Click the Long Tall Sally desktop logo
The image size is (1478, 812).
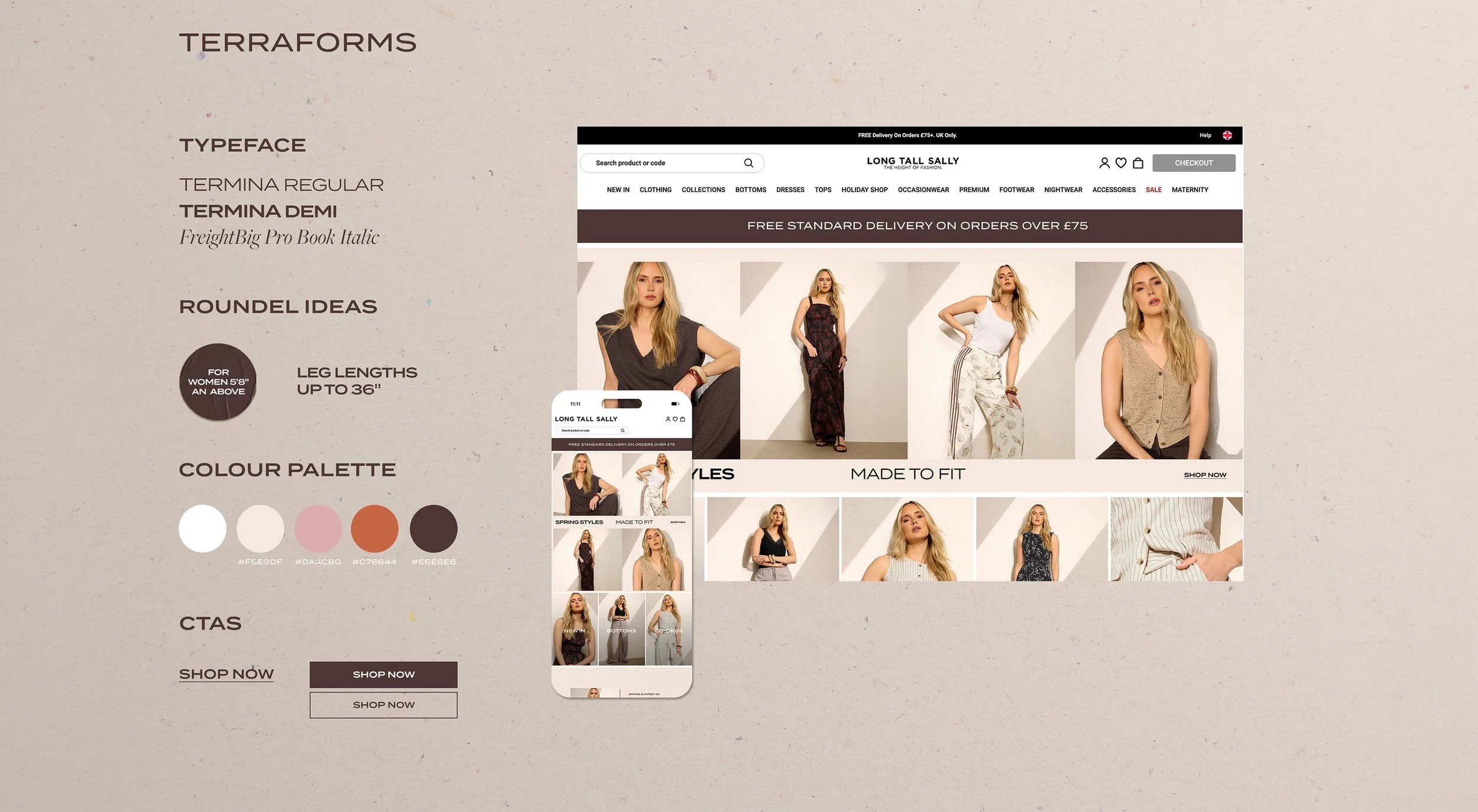[x=913, y=163]
